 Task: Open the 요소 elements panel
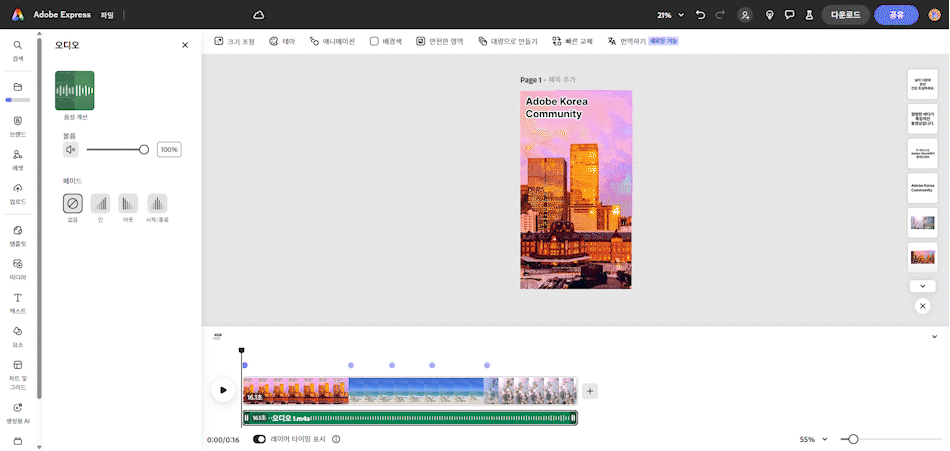pyautogui.click(x=18, y=336)
